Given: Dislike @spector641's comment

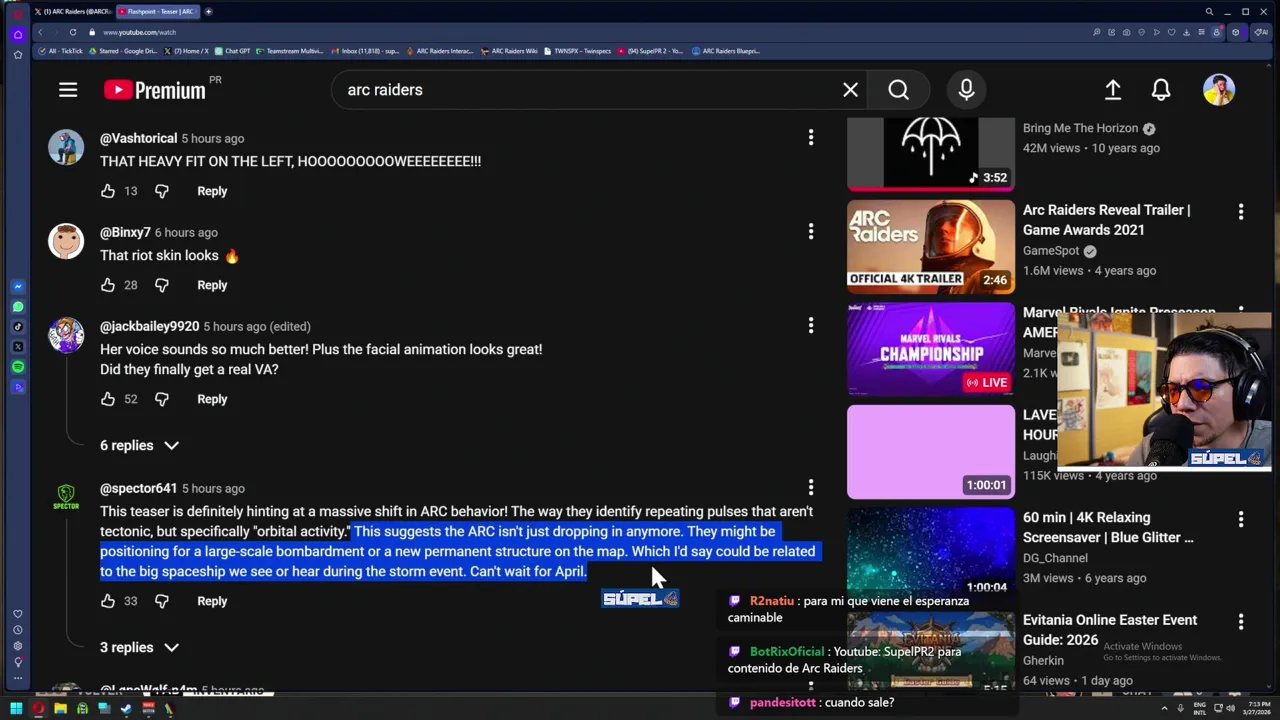Looking at the screenshot, I should pos(162,601).
